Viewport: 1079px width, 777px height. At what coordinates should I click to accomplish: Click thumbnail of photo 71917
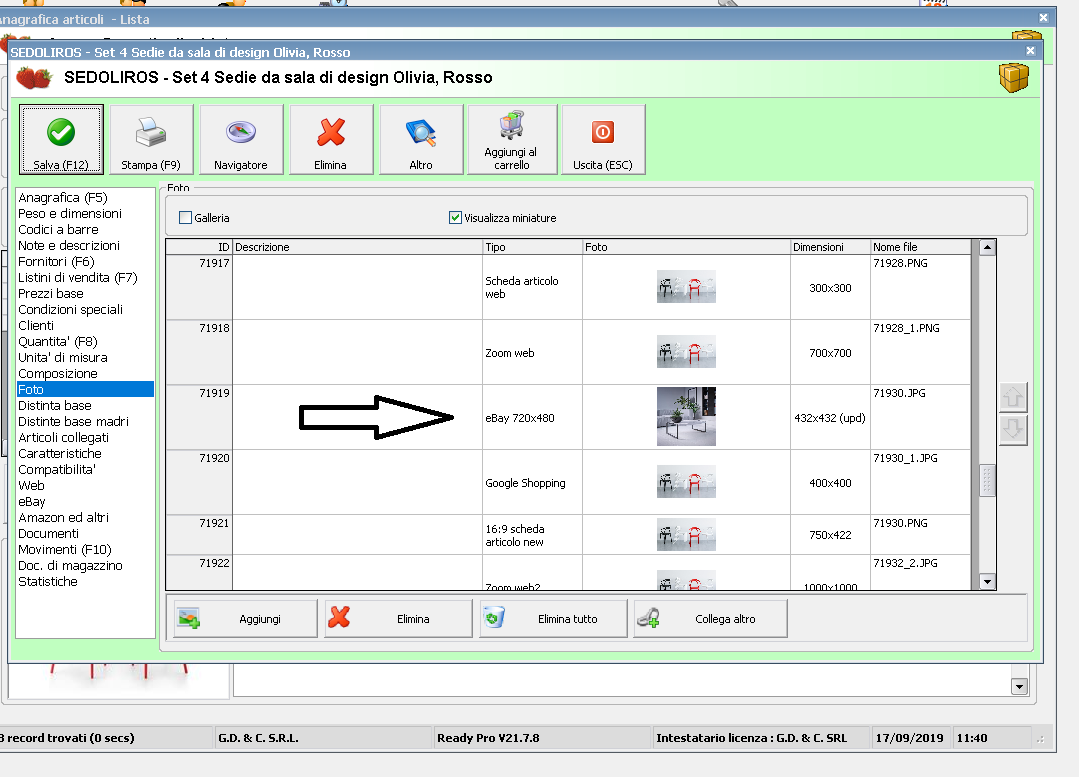pyautogui.click(x=686, y=287)
